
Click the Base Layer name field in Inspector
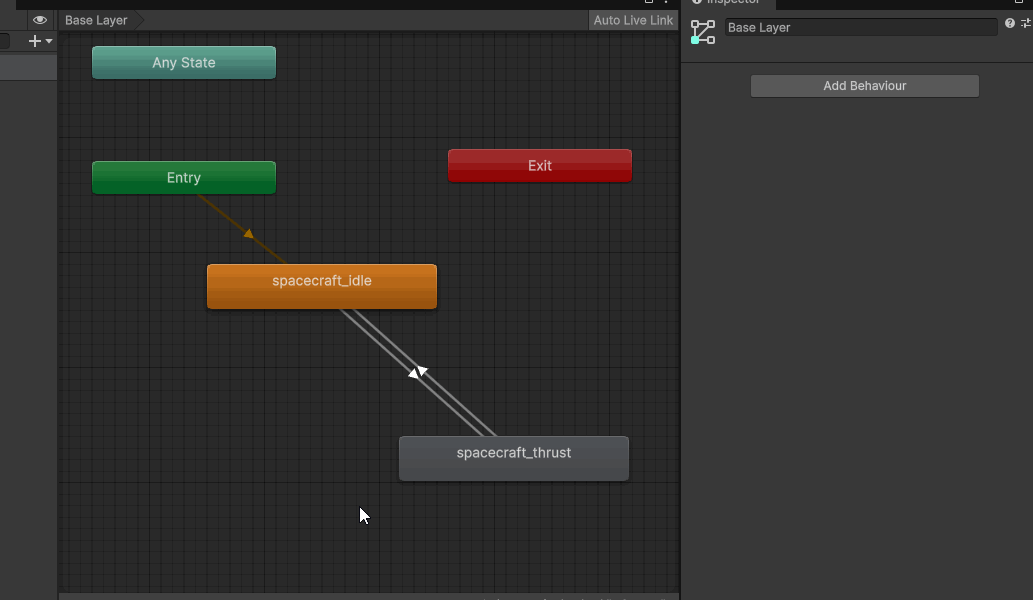click(x=861, y=28)
